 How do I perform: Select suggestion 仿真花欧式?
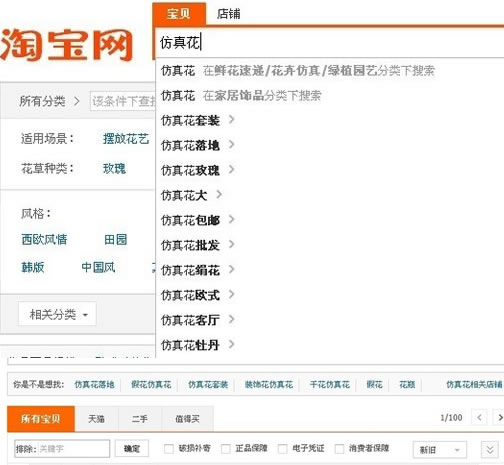190,295
